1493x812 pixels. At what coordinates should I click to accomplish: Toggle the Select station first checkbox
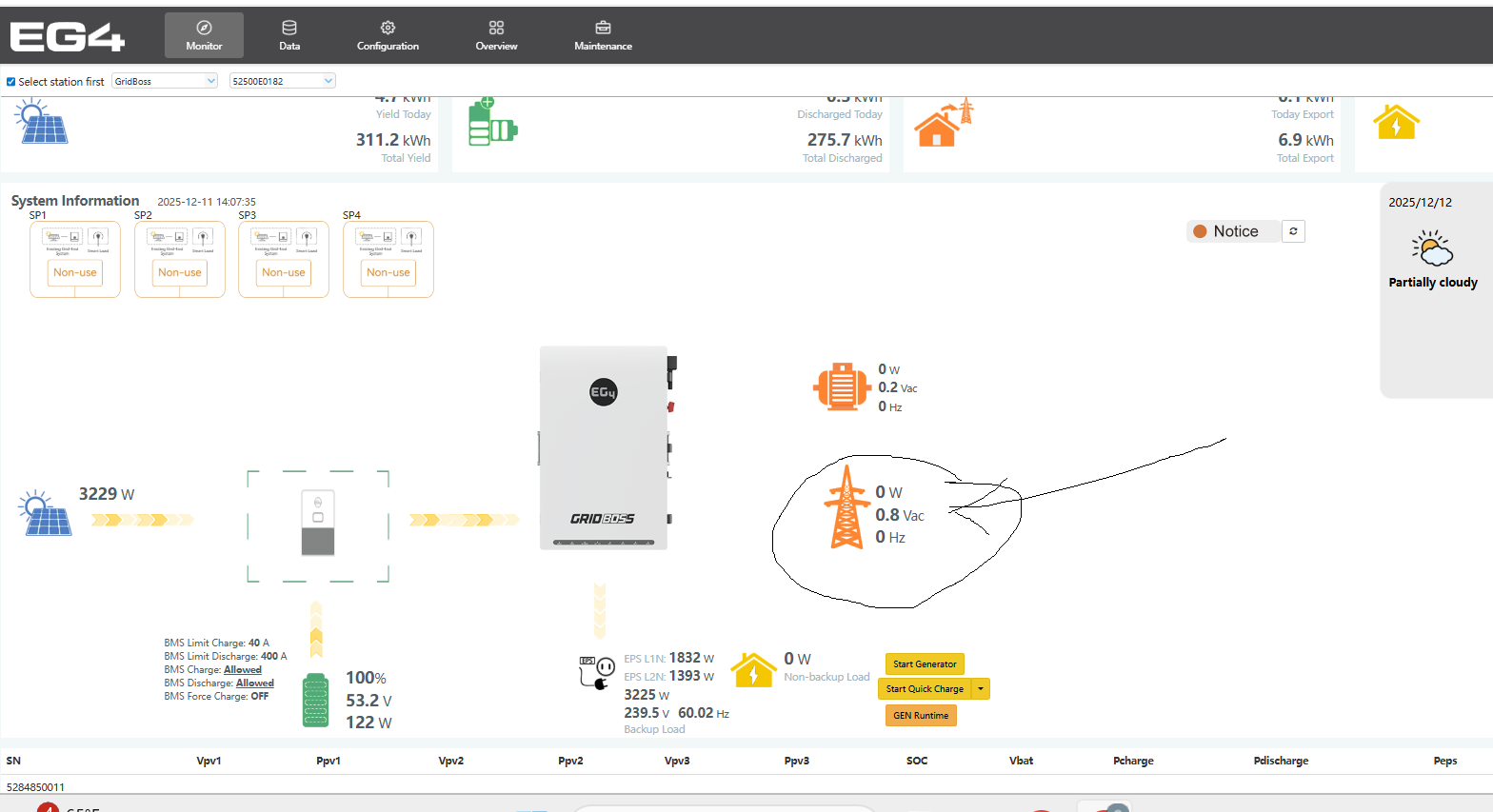11,82
